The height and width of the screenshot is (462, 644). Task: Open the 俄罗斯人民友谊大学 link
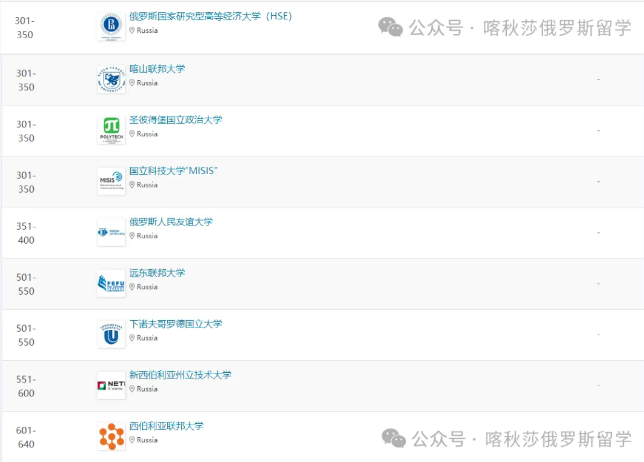(171, 222)
